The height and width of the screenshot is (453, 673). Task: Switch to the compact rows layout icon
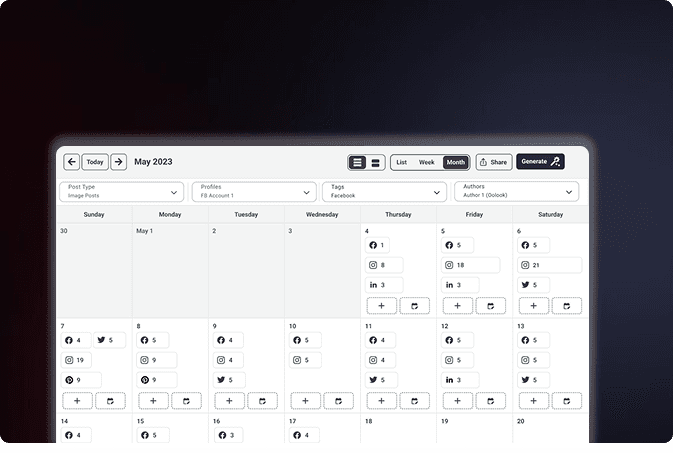(x=357, y=162)
